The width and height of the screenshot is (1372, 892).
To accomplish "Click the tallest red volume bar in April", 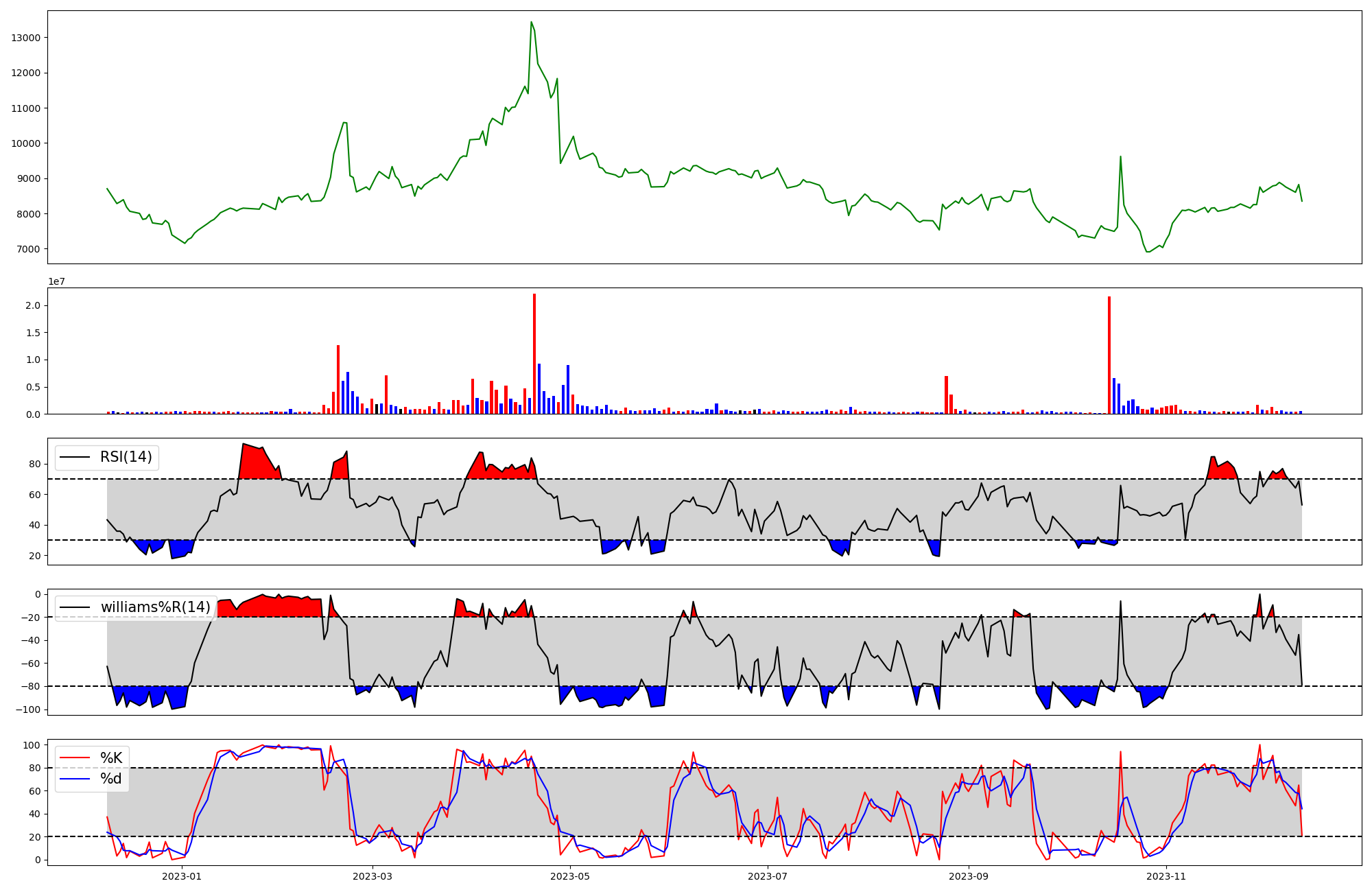I will (x=534, y=353).
